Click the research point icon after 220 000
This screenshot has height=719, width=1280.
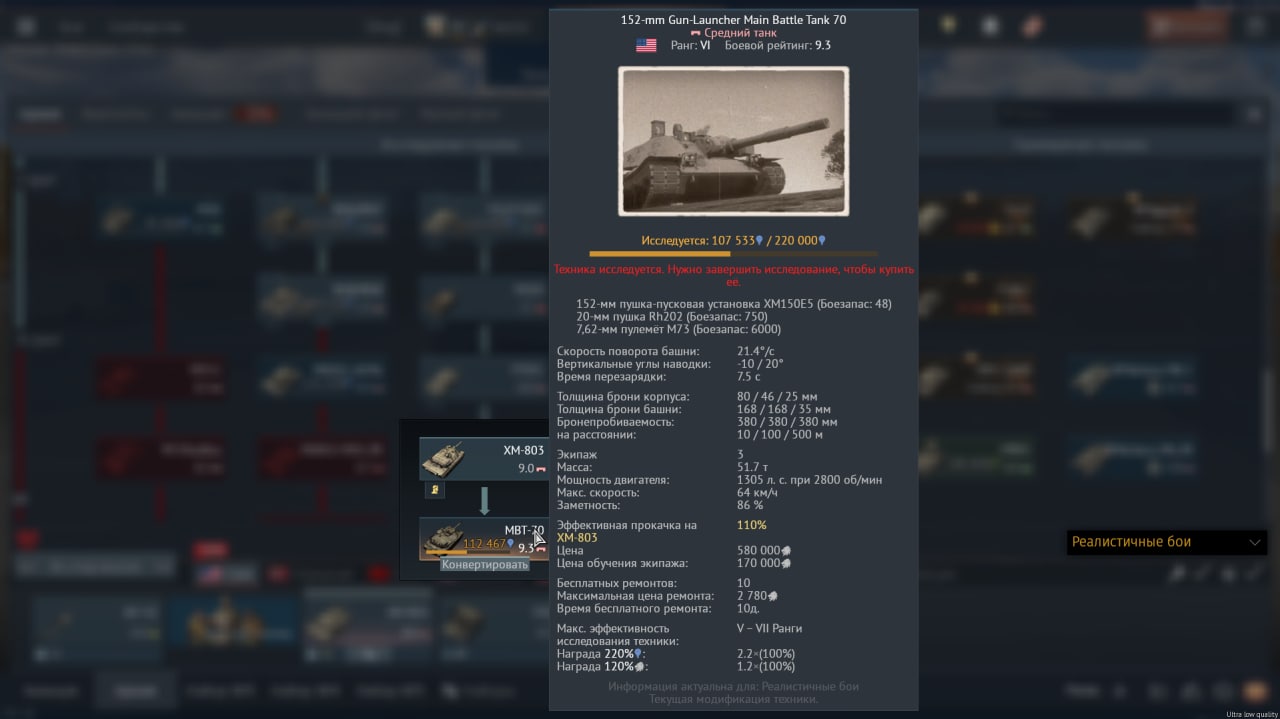[x=822, y=241]
